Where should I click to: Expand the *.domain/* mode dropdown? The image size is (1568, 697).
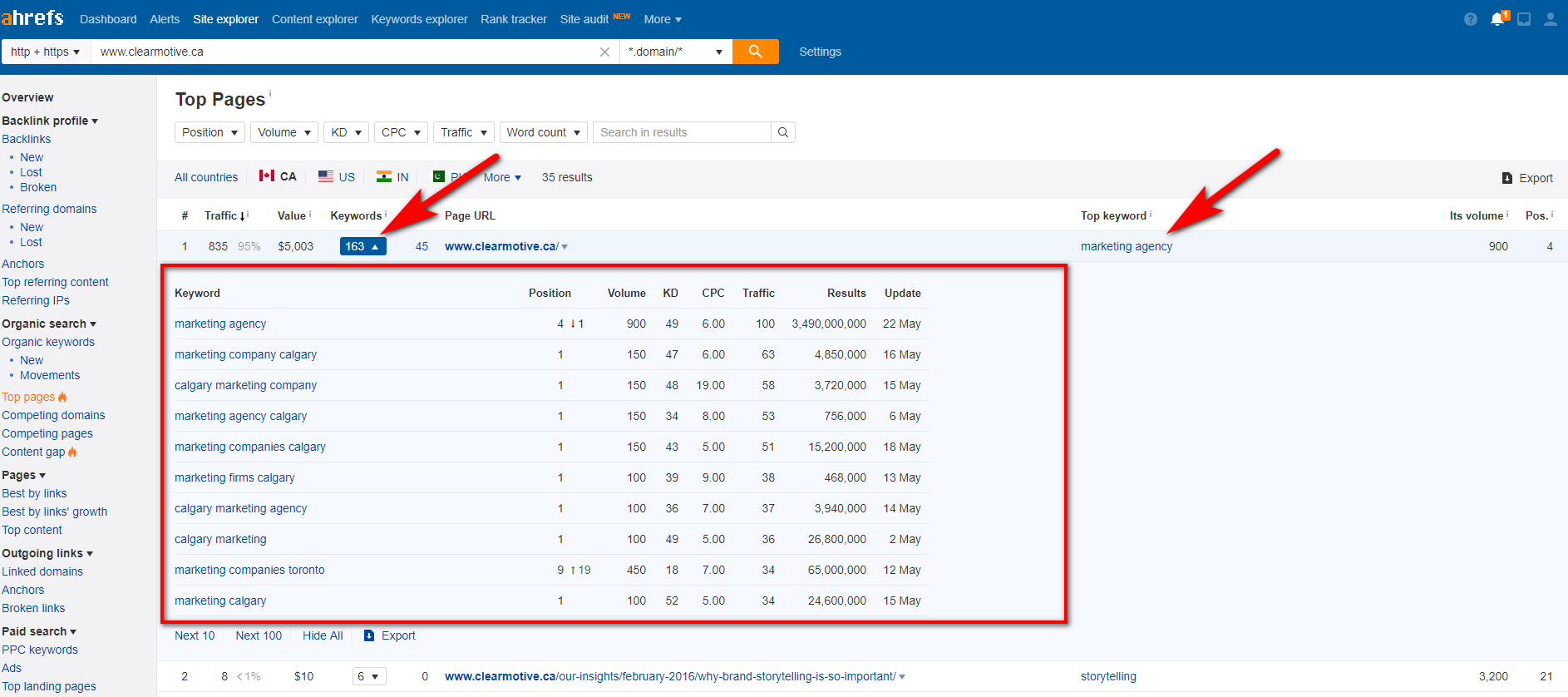click(675, 52)
